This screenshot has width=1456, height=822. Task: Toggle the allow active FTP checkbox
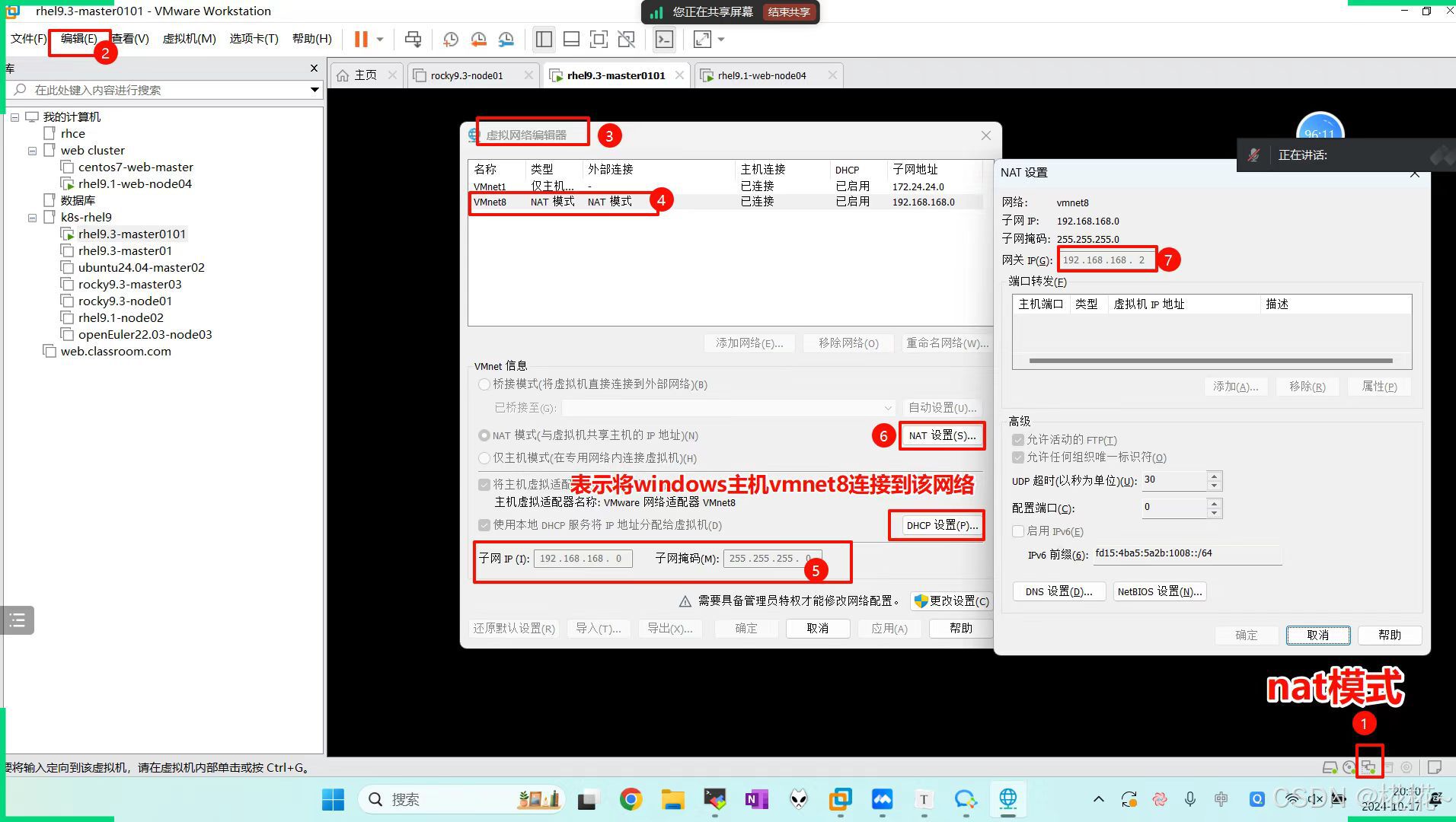1018,440
